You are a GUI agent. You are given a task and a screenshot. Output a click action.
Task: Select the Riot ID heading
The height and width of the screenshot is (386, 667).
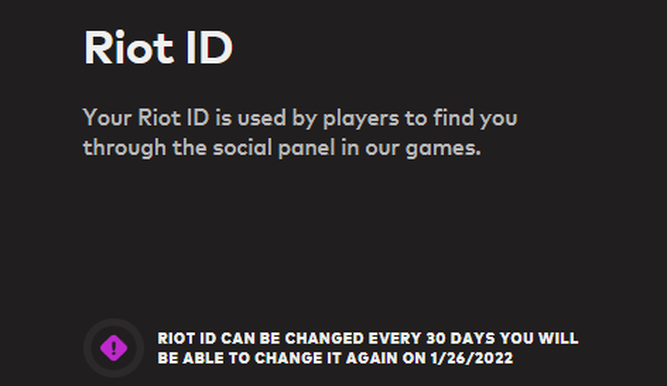(158, 48)
